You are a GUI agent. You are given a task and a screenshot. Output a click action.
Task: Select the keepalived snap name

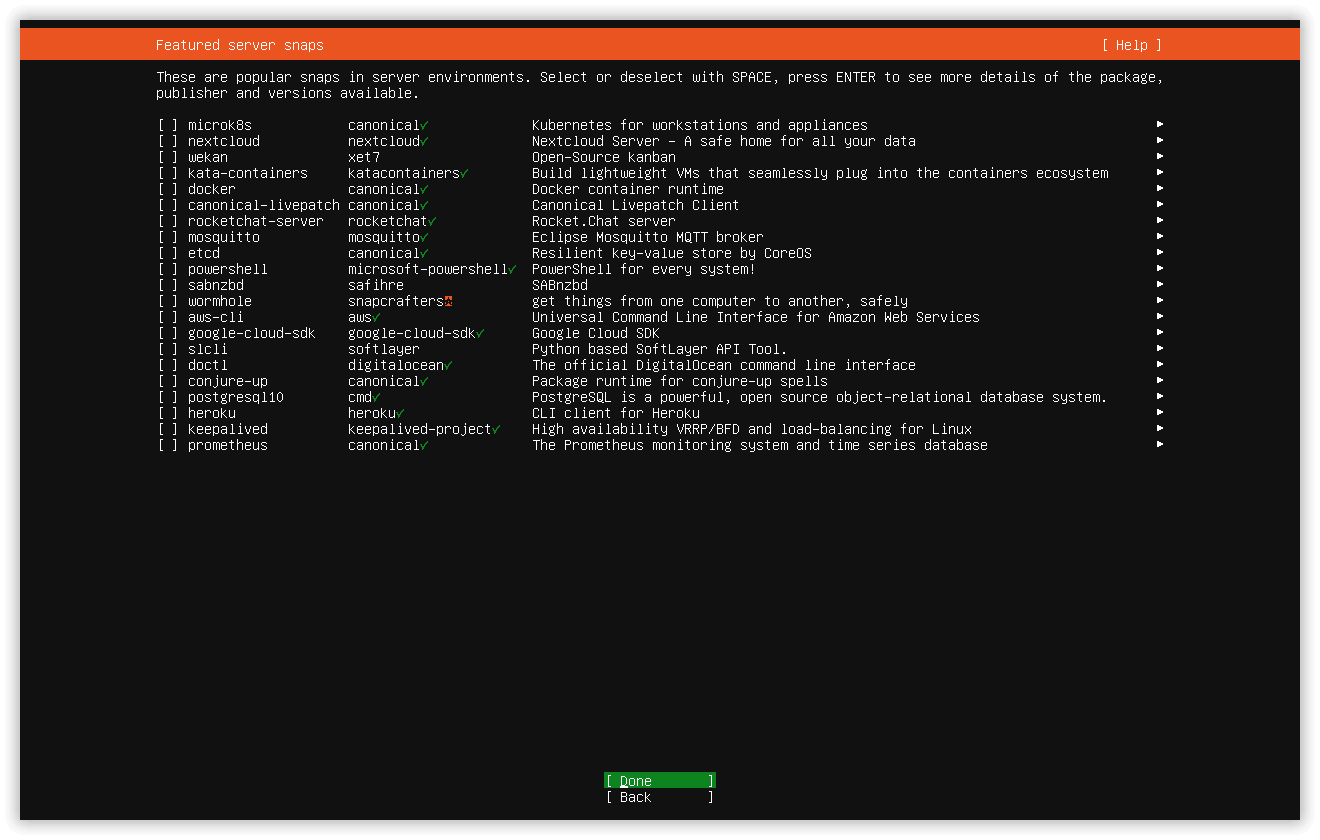(228, 429)
